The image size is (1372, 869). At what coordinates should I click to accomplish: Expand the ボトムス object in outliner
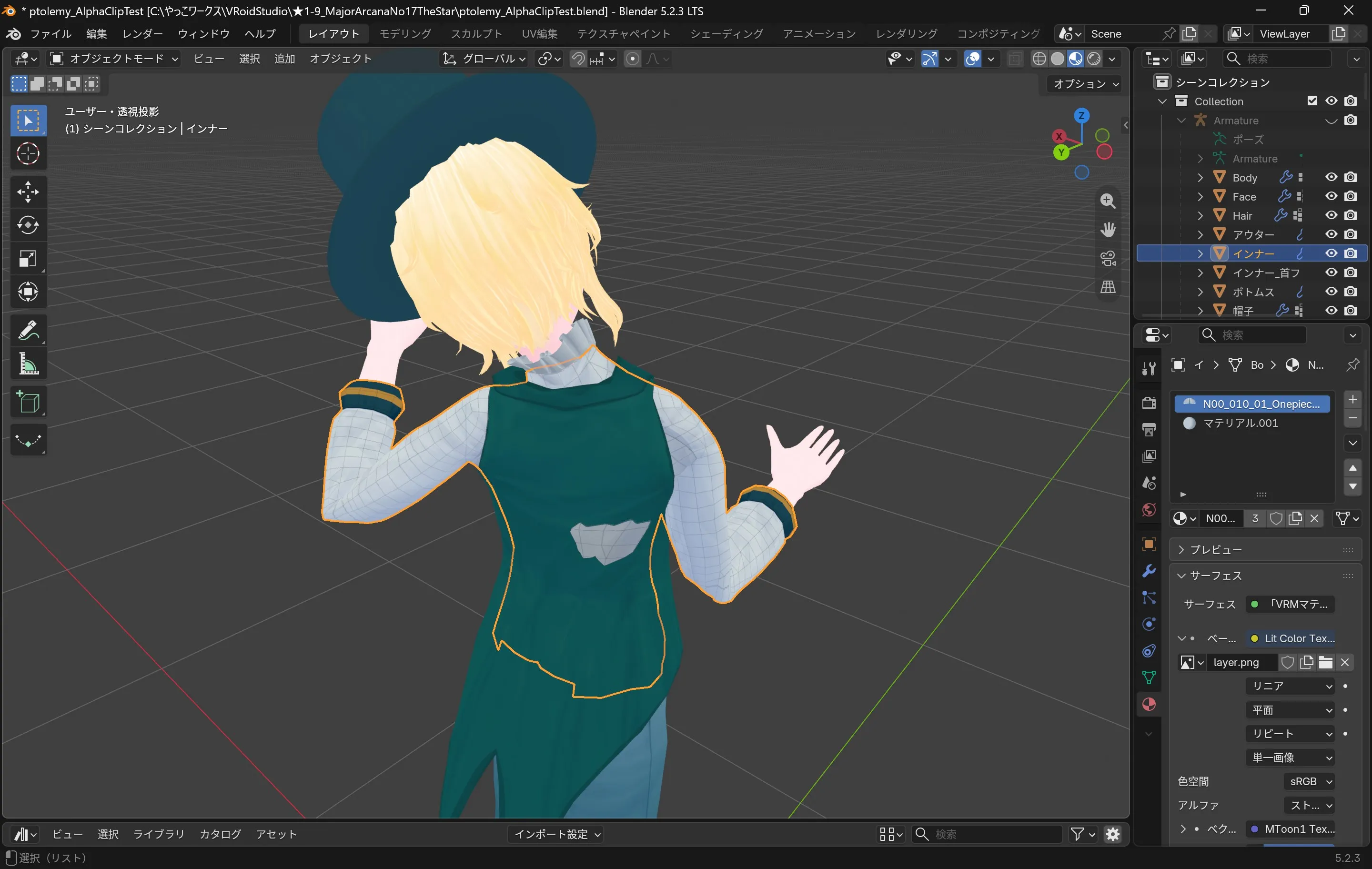tap(1200, 292)
